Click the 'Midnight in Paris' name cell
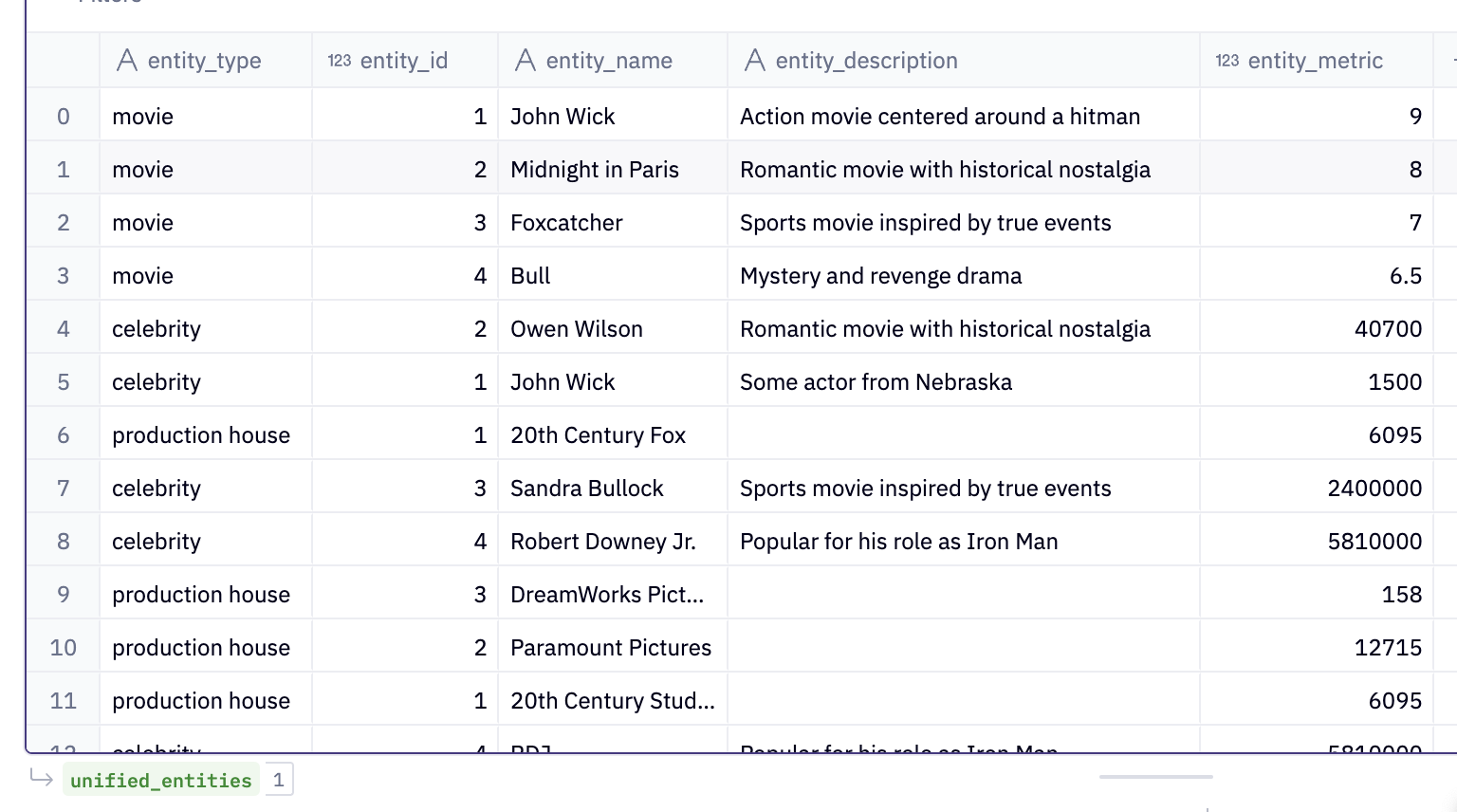The width and height of the screenshot is (1457, 812). point(613,170)
